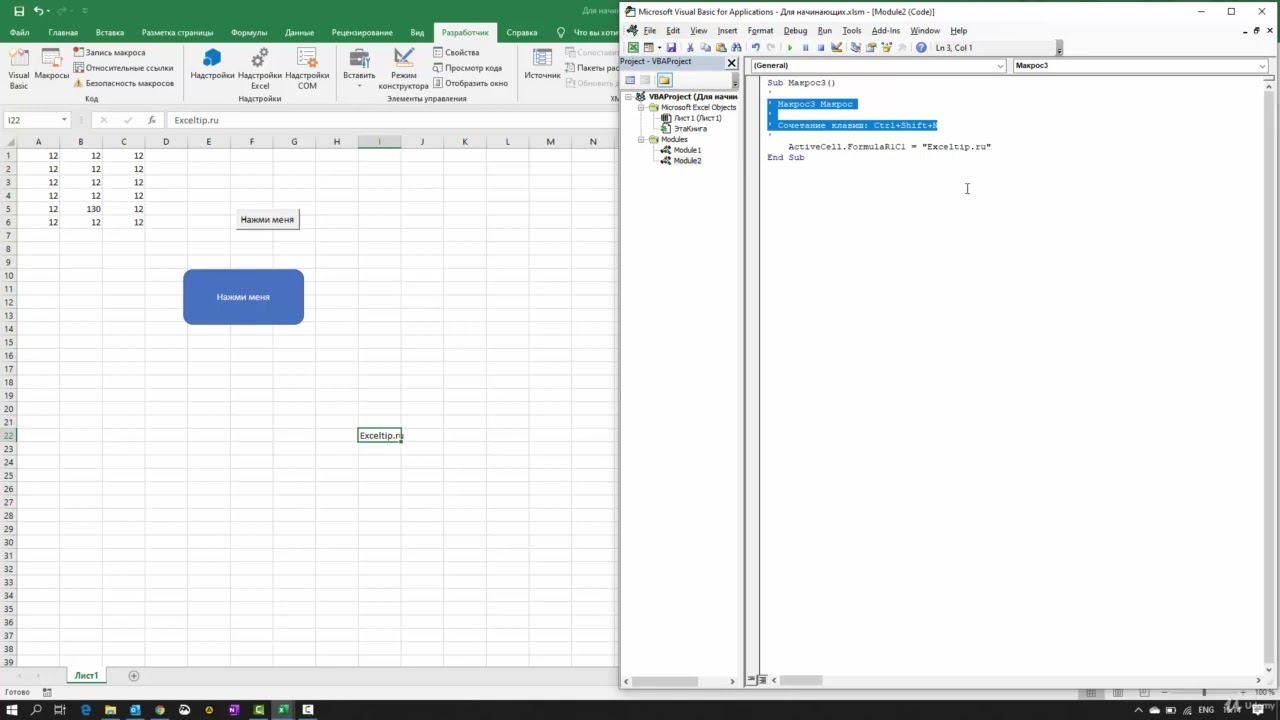Image resolution: width=1280 pixels, height=720 pixels.
Task: Click Безопасность макросов warning icon
Action: [x=79, y=83]
